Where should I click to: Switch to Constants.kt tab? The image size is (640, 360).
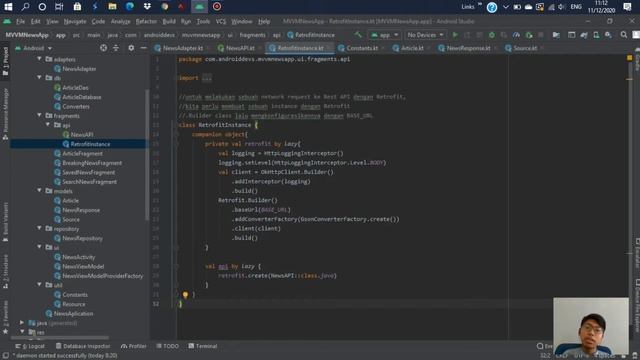(361, 48)
